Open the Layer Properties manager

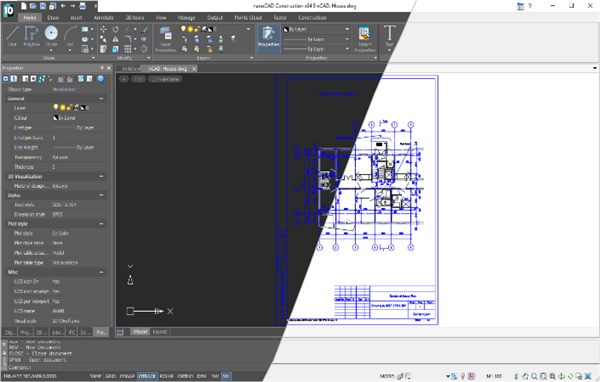click(166, 39)
